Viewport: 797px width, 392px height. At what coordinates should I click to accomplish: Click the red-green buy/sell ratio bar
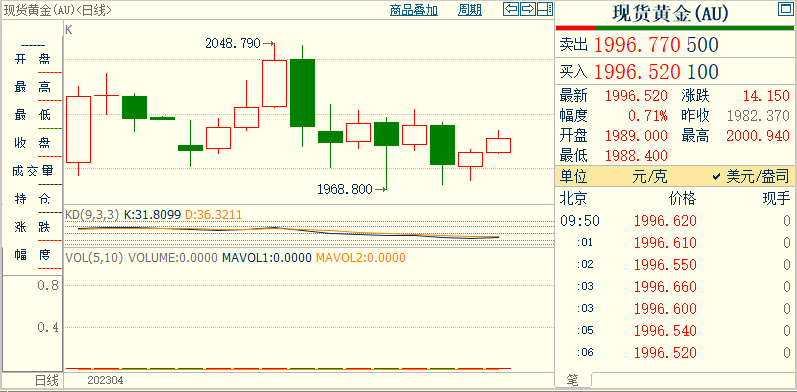tap(674, 28)
